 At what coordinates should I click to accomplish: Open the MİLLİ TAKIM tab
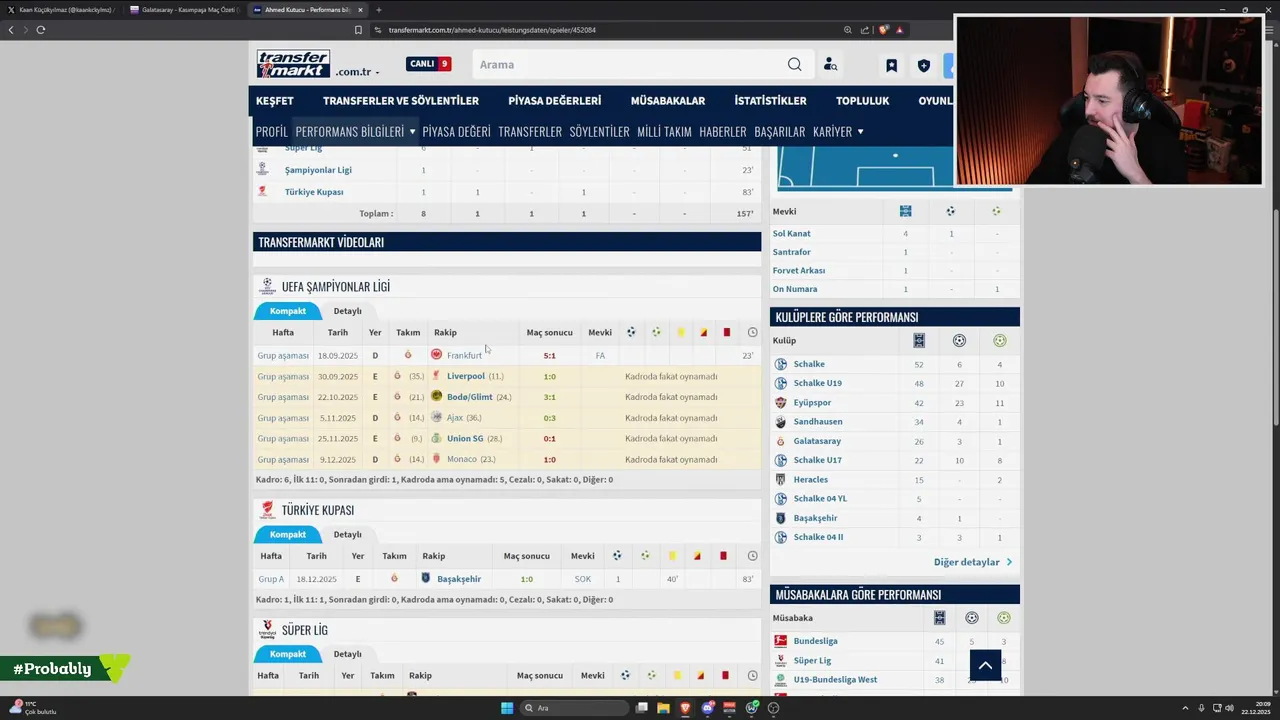pyautogui.click(x=664, y=131)
